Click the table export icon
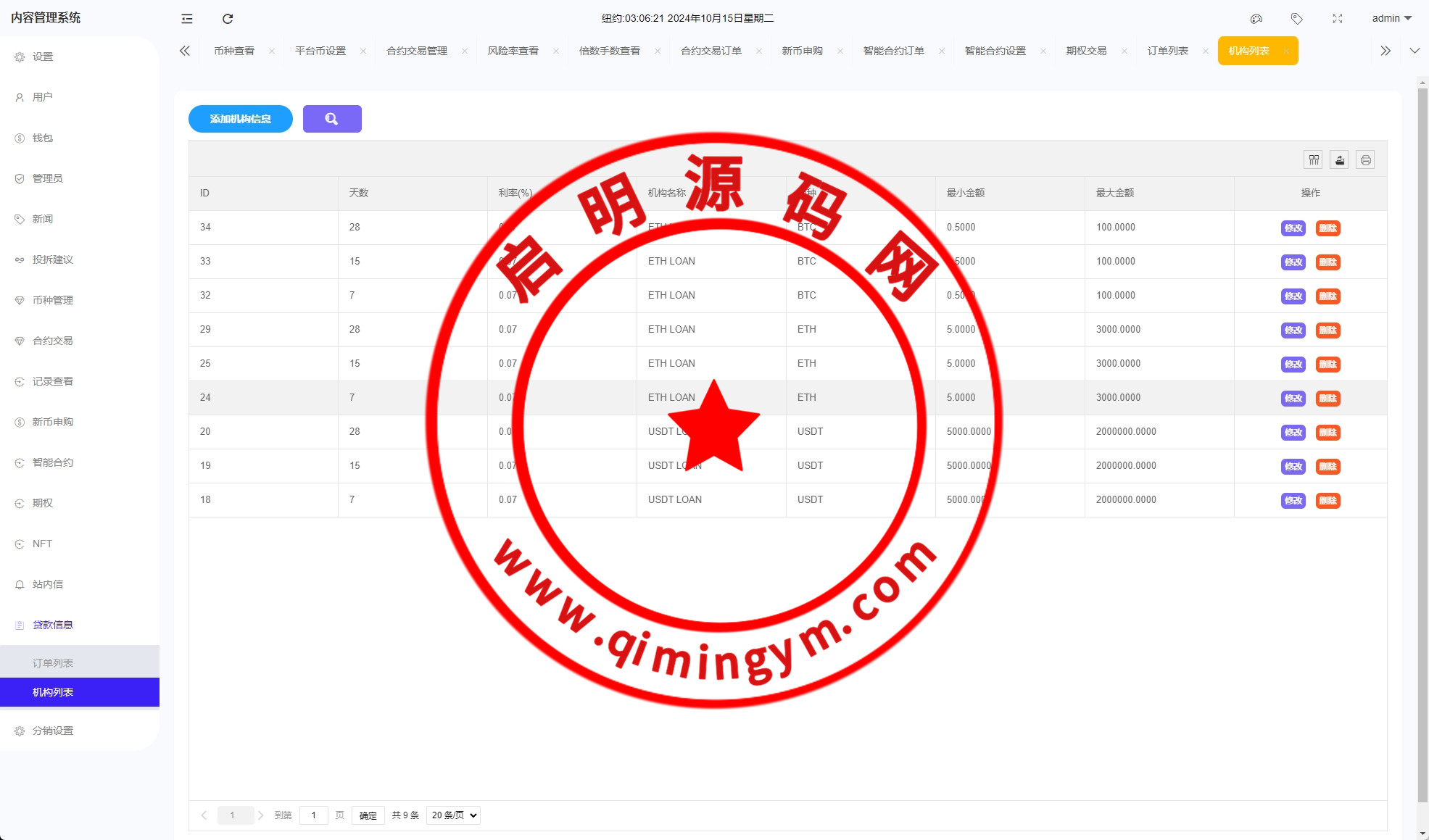The height and width of the screenshot is (840, 1429). 1340,159
